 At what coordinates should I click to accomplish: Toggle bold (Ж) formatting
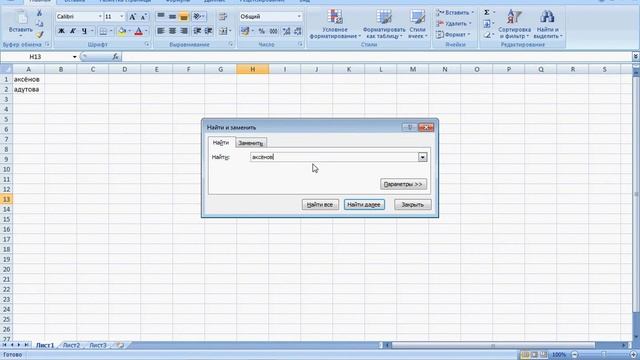(x=61, y=31)
